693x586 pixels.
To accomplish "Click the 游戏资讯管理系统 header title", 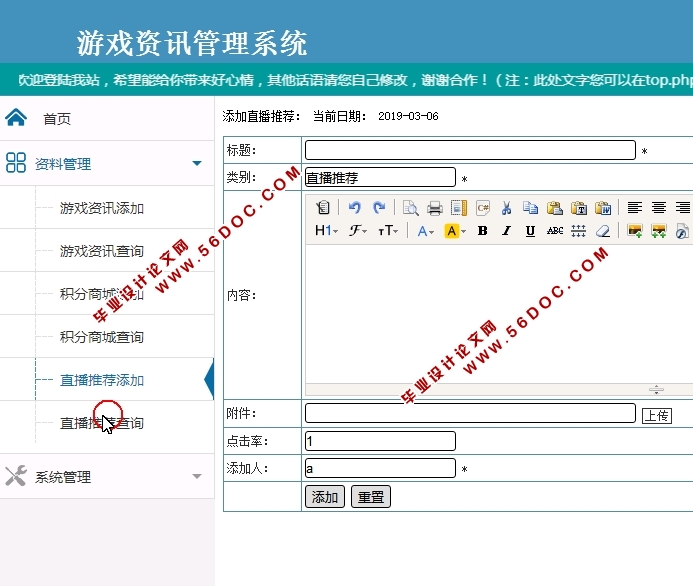I will point(192,43).
